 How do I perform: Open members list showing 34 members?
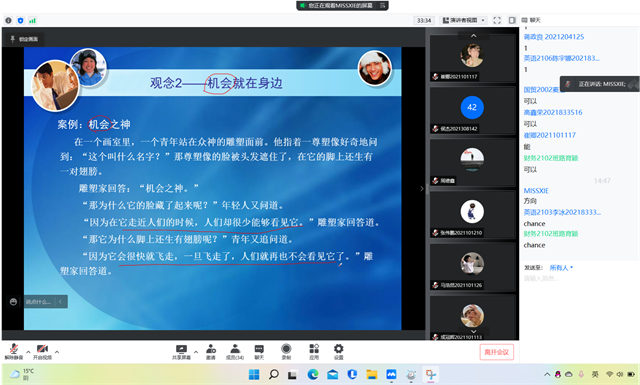pyautogui.click(x=235, y=352)
